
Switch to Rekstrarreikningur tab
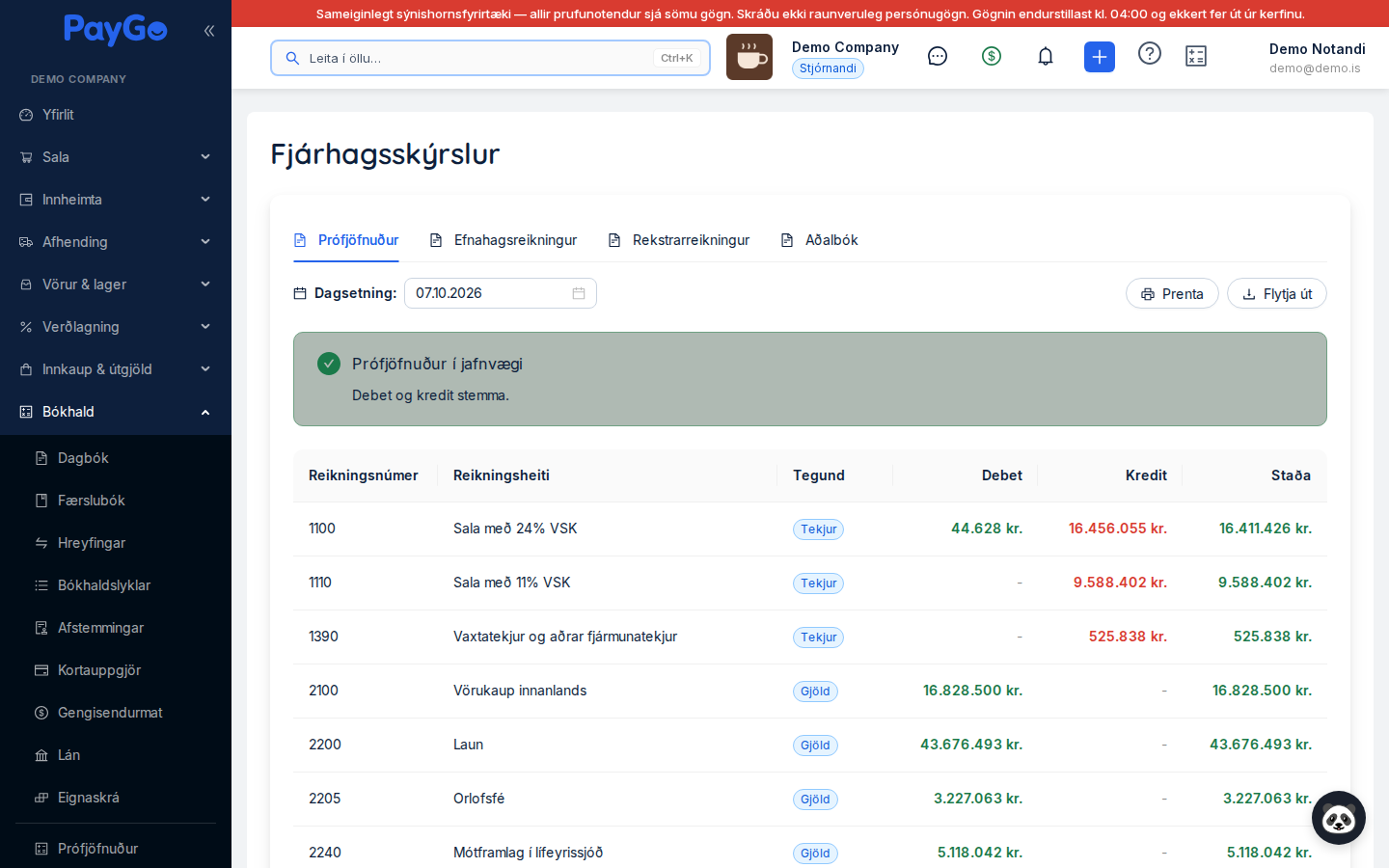[679, 240]
